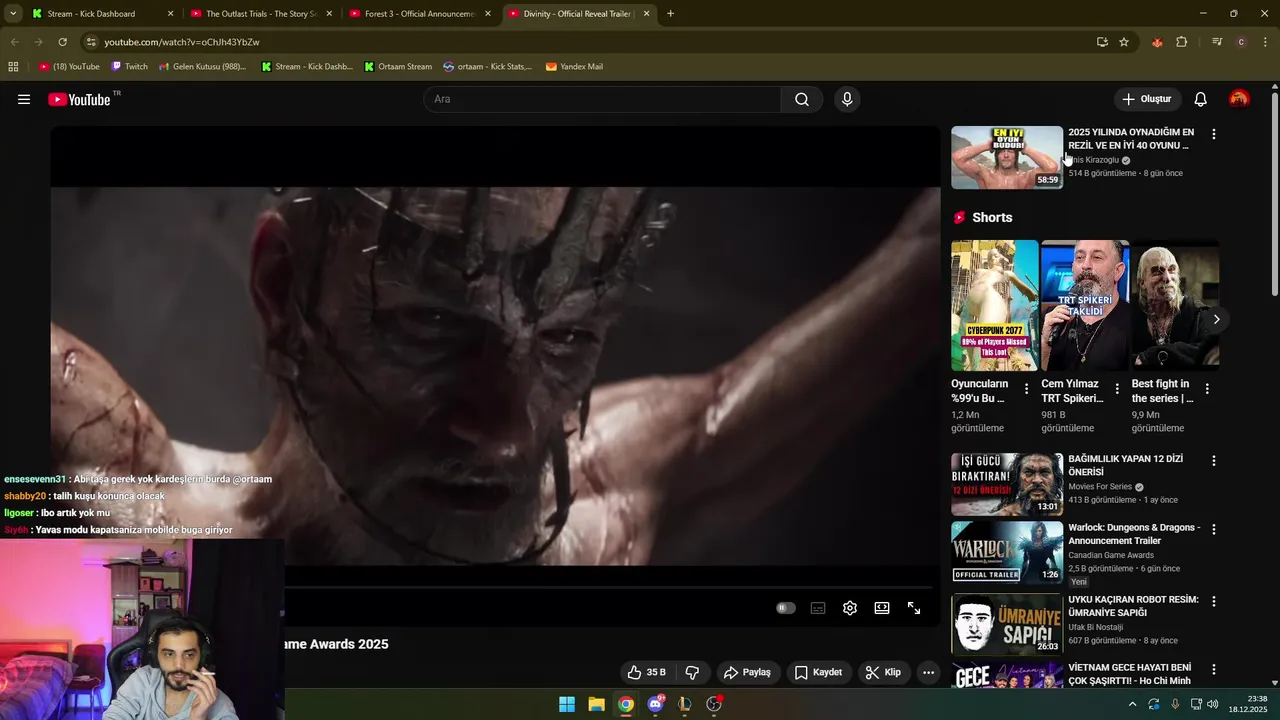Viewport: 1280px width, 720px height.
Task: Open the ÜMRANİYE SAPIĞI video thumbnail
Action: point(1007,624)
